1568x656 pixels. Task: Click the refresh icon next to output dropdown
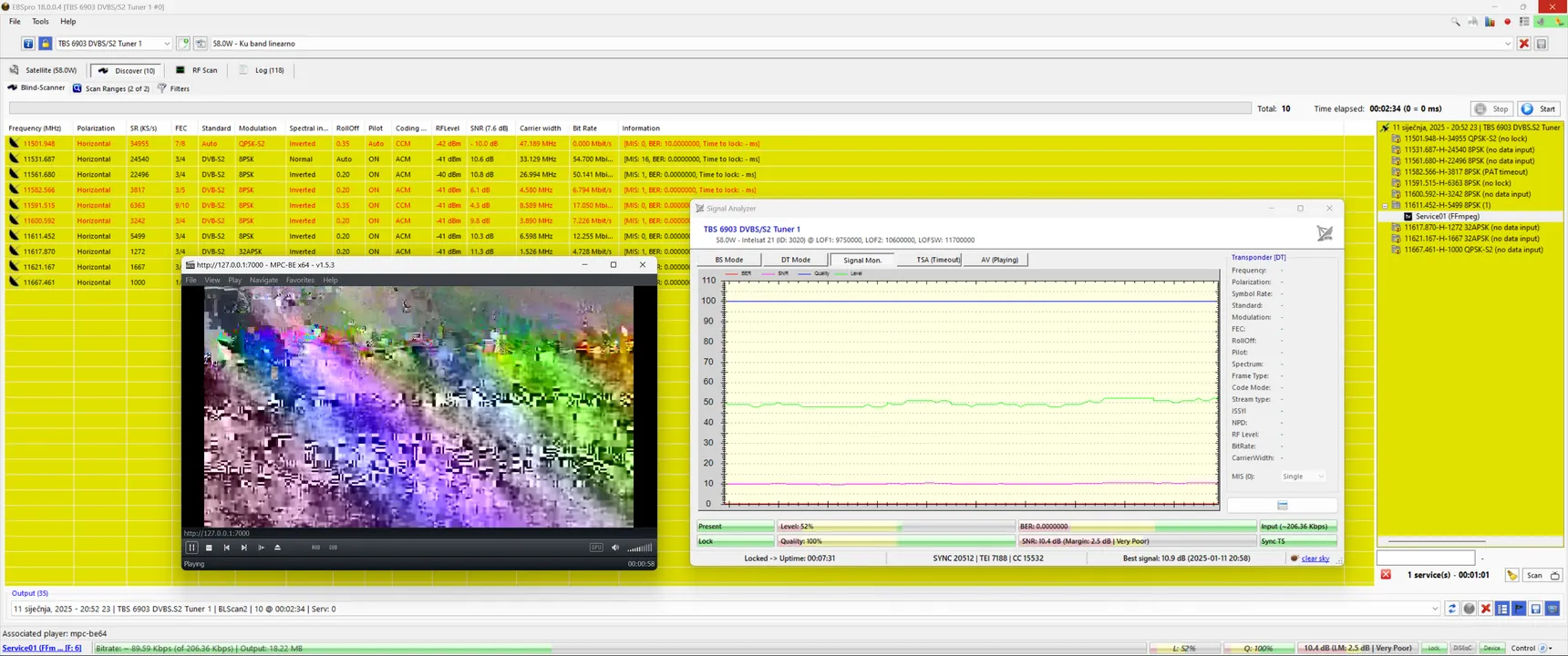tap(1452, 609)
